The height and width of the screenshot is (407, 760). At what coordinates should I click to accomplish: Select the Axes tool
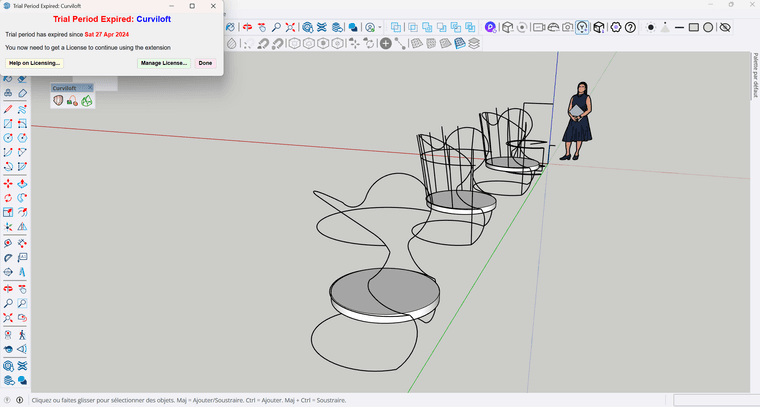8,227
